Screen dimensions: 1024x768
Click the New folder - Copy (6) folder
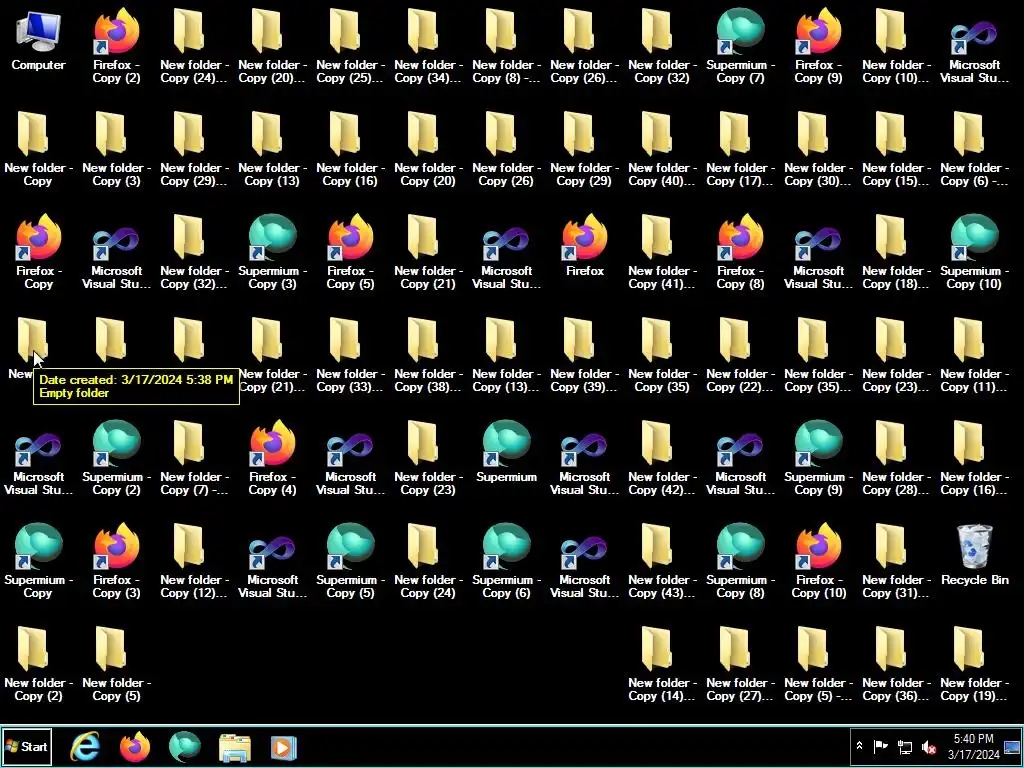coord(974,152)
